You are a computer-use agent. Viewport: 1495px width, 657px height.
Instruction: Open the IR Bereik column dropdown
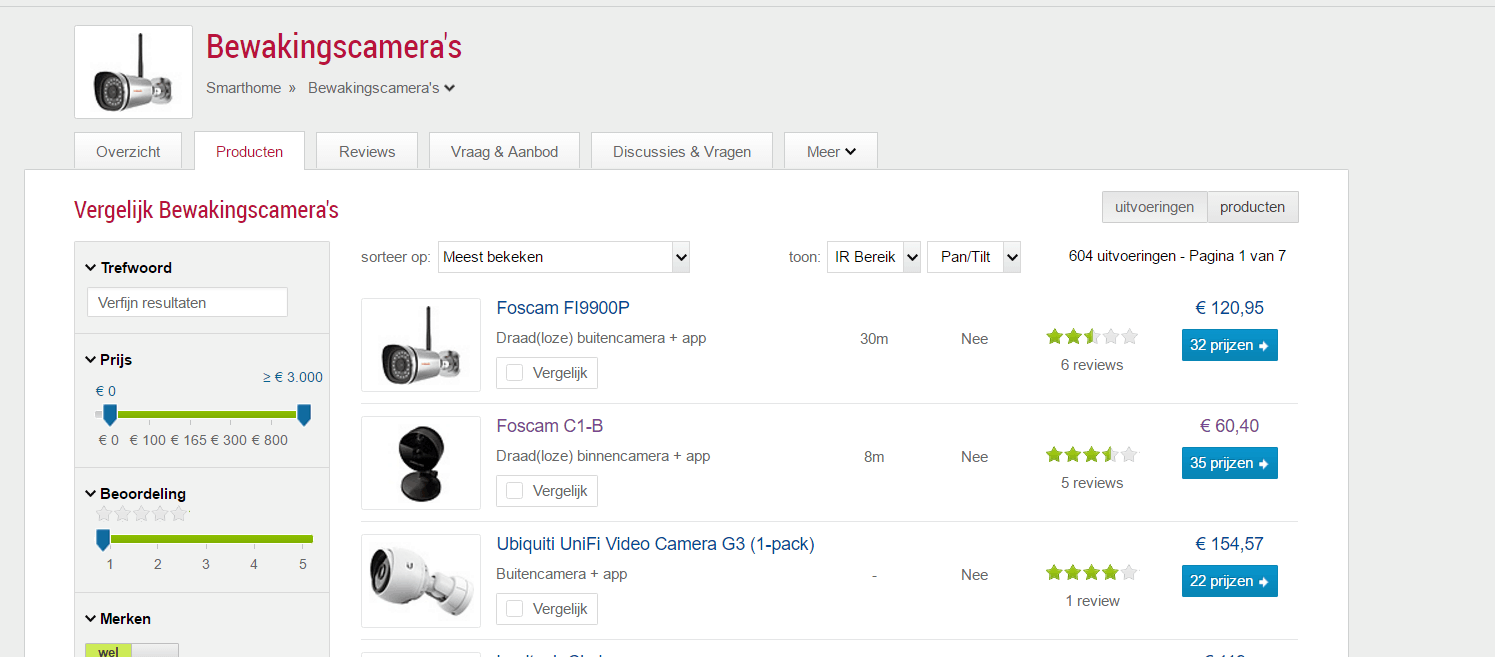874,257
